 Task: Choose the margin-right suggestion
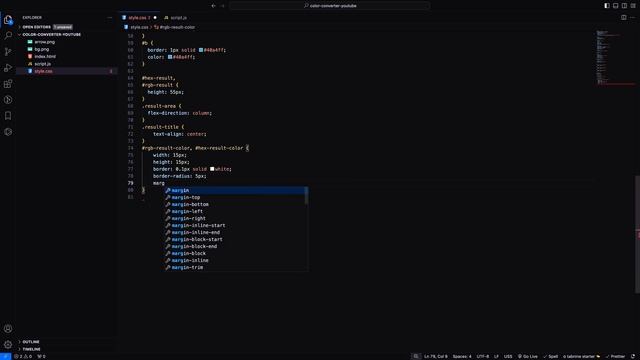235,218
